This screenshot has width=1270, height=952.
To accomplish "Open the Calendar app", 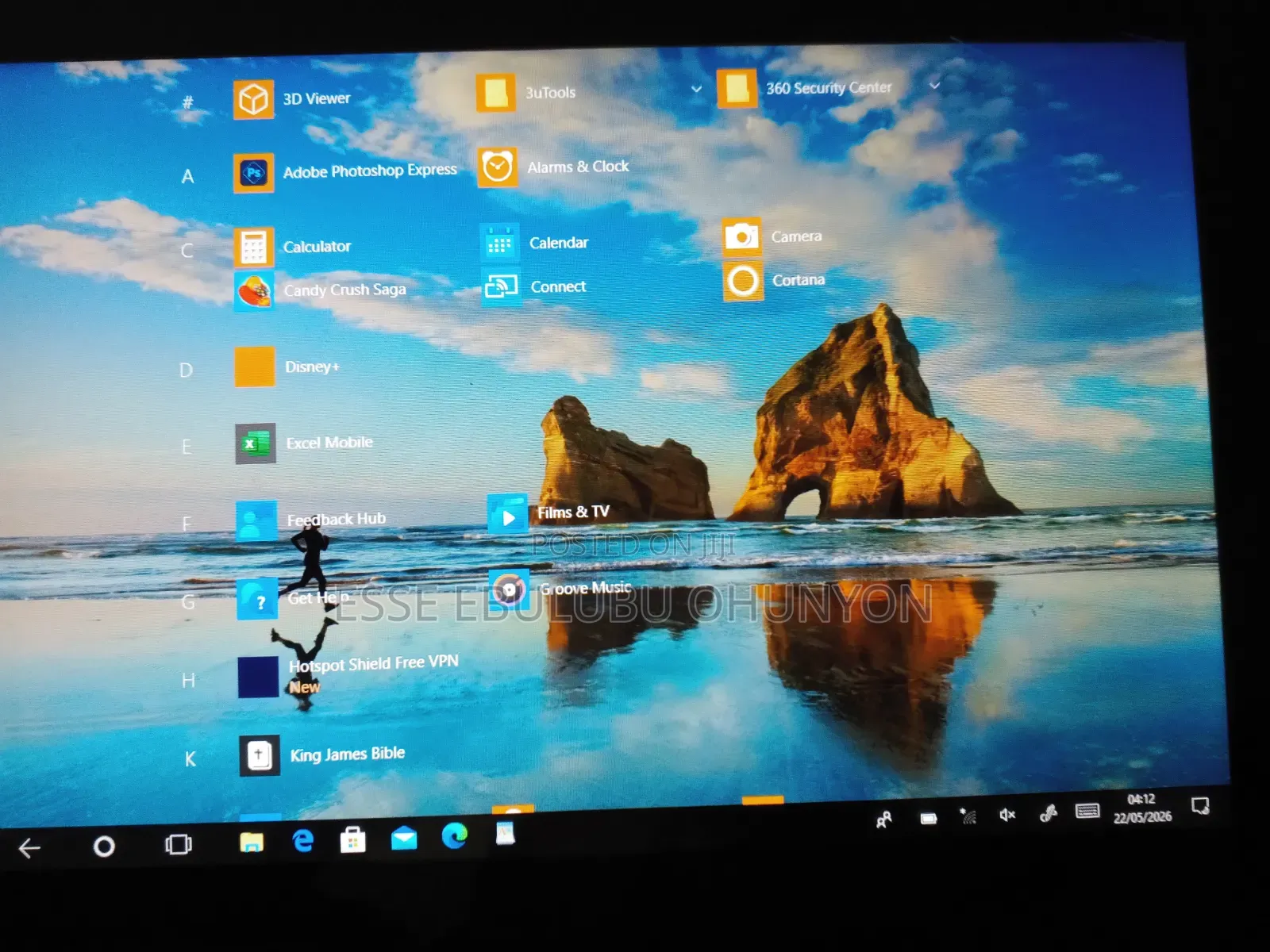I will (499, 243).
